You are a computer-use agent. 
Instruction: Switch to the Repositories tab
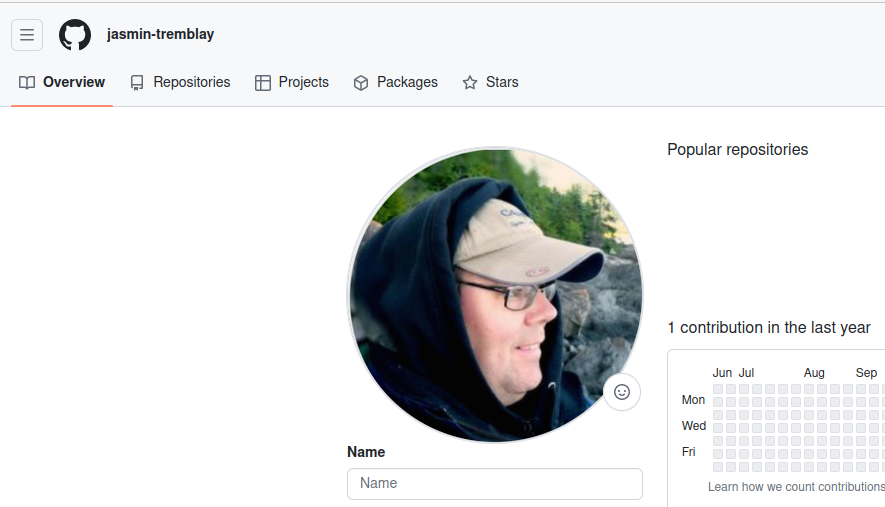pos(191,83)
